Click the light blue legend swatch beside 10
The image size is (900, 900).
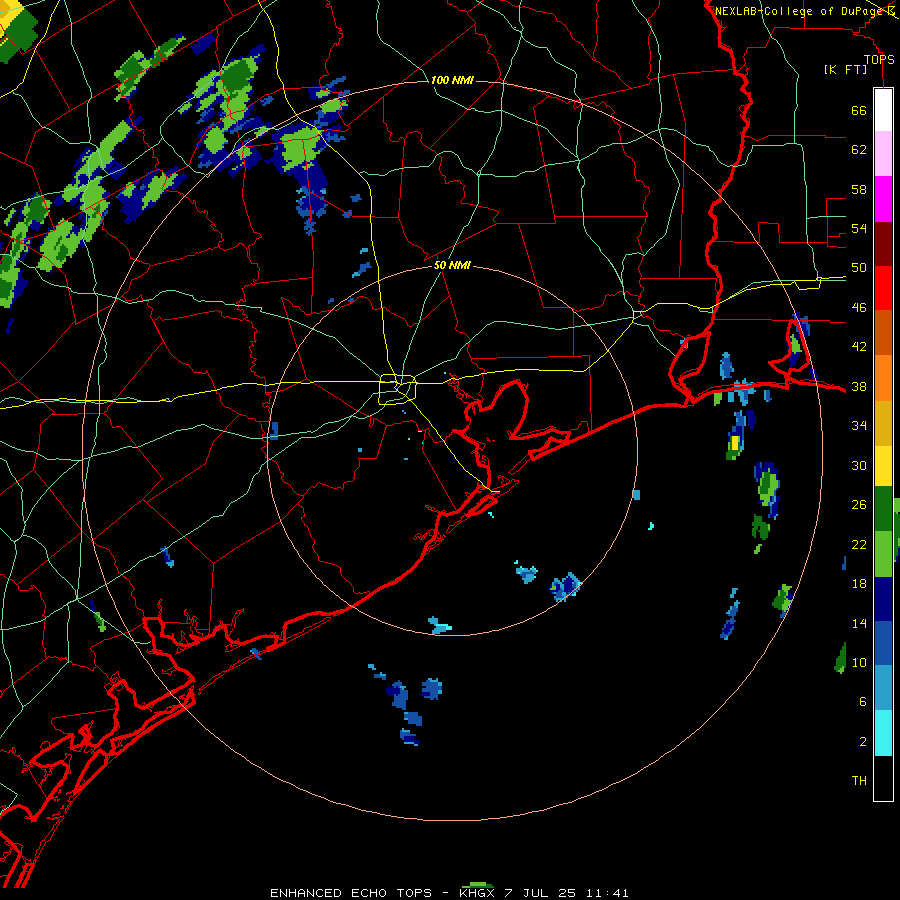click(x=883, y=688)
